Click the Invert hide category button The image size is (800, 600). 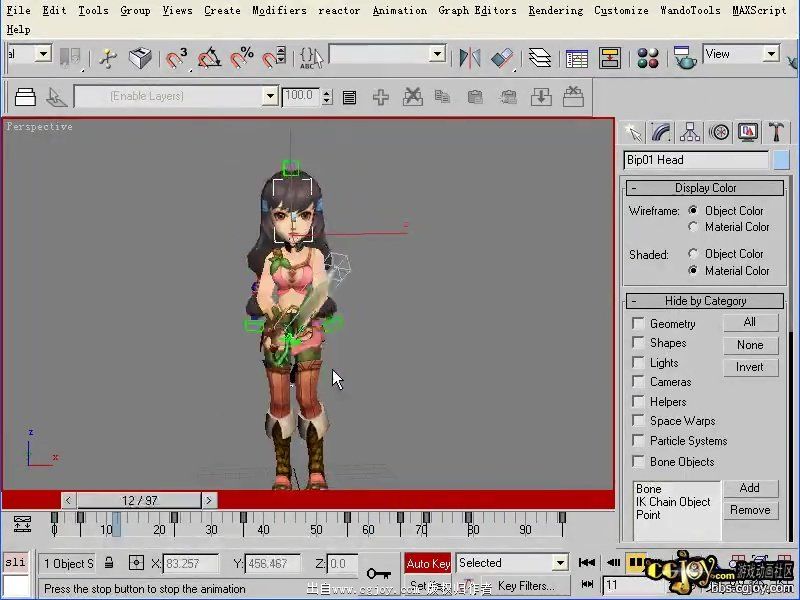click(x=750, y=367)
